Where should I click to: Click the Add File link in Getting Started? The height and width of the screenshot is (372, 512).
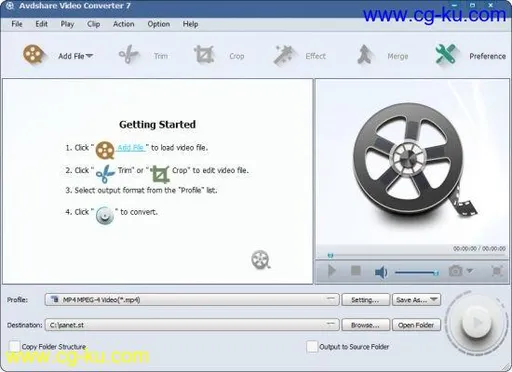tap(131, 148)
